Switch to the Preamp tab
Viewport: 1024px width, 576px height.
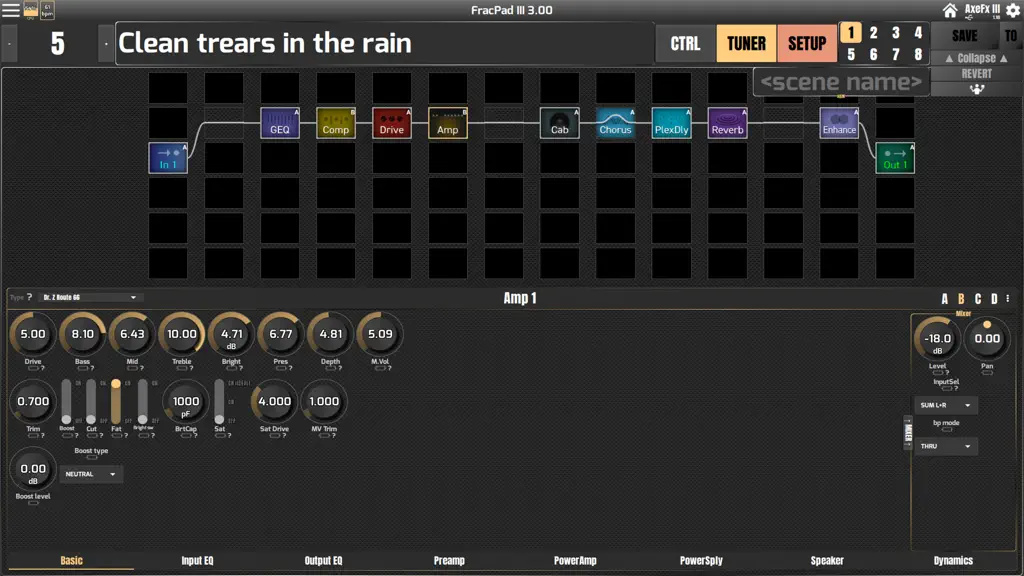pyautogui.click(x=449, y=560)
